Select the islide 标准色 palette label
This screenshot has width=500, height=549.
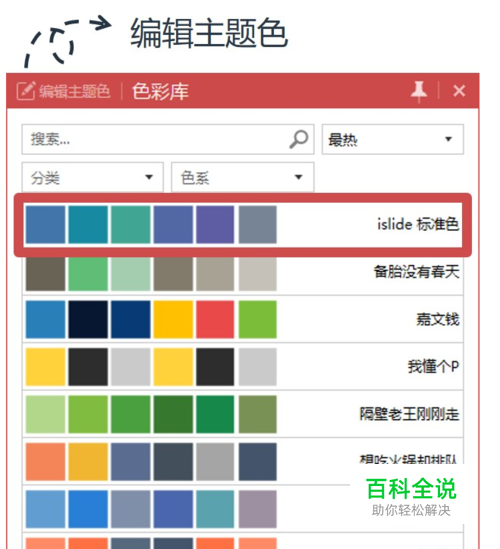coord(418,224)
